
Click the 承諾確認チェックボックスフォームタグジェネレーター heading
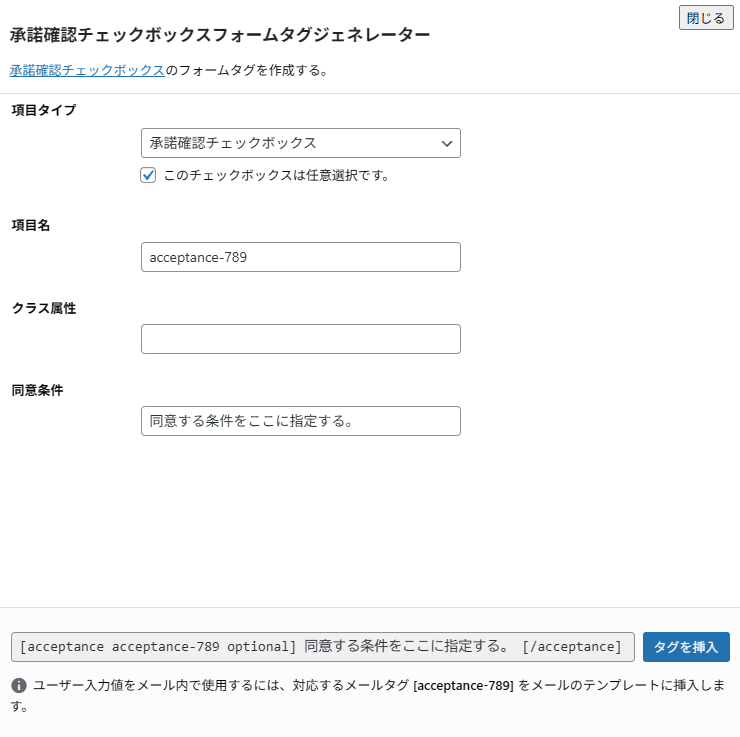[x=220, y=35]
